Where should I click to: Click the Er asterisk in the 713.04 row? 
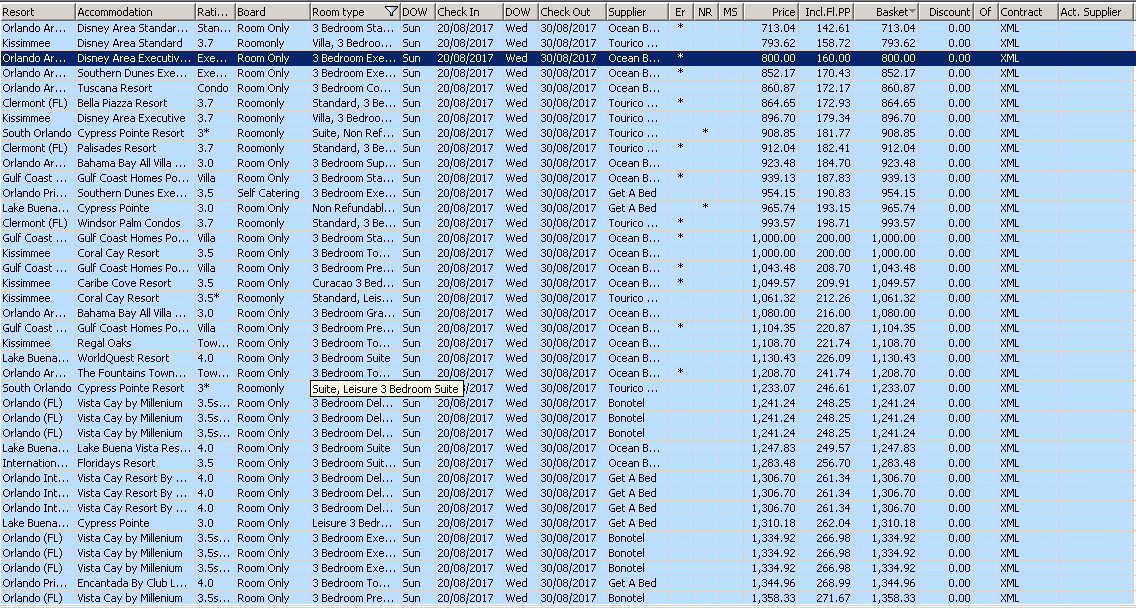pyautogui.click(x=680, y=28)
